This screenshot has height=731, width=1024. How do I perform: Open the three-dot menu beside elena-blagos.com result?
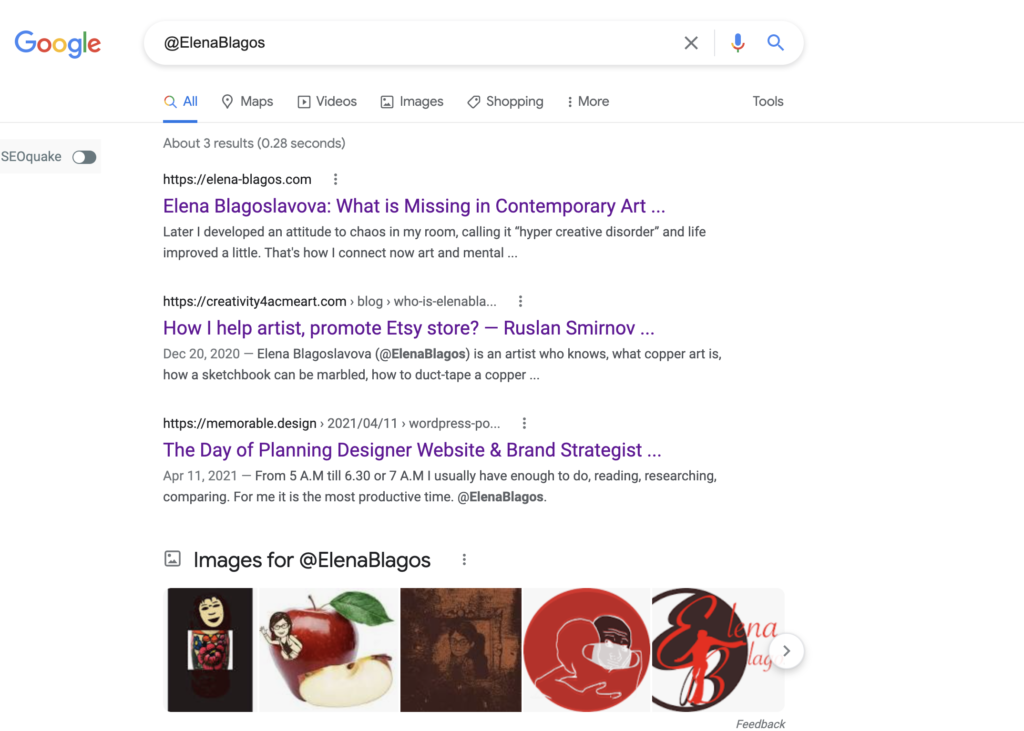click(335, 179)
